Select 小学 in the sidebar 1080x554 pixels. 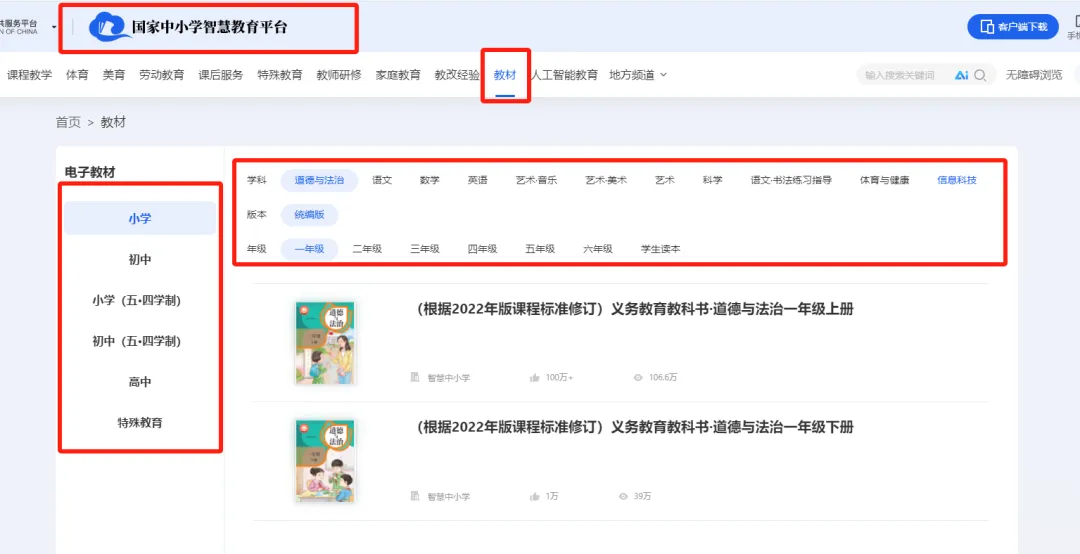click(x=140, y=218)
